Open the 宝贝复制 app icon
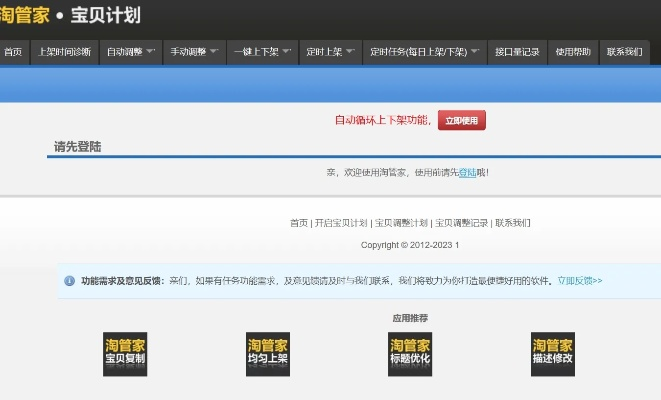Viewport: 661px width, 400px height. (125, 354)
